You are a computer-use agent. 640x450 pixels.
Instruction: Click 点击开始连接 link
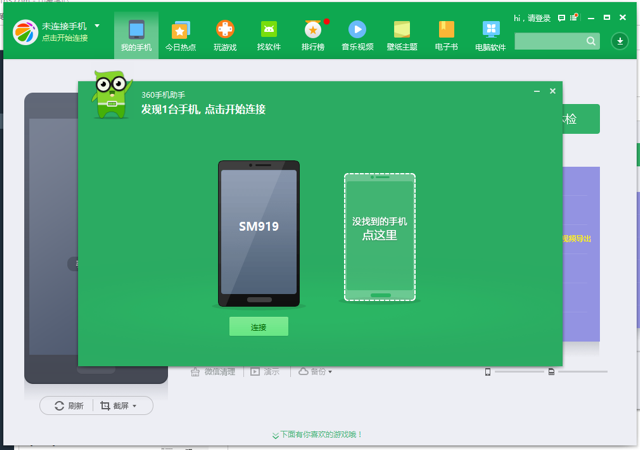(65, 38)
